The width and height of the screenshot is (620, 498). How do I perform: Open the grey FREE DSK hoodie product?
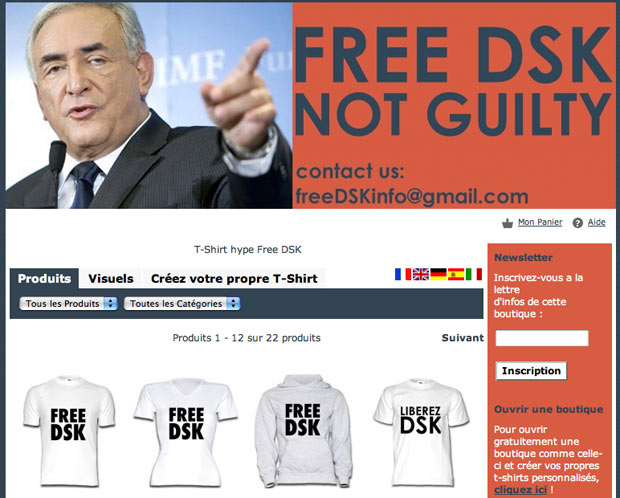click(x=303, y=431)
